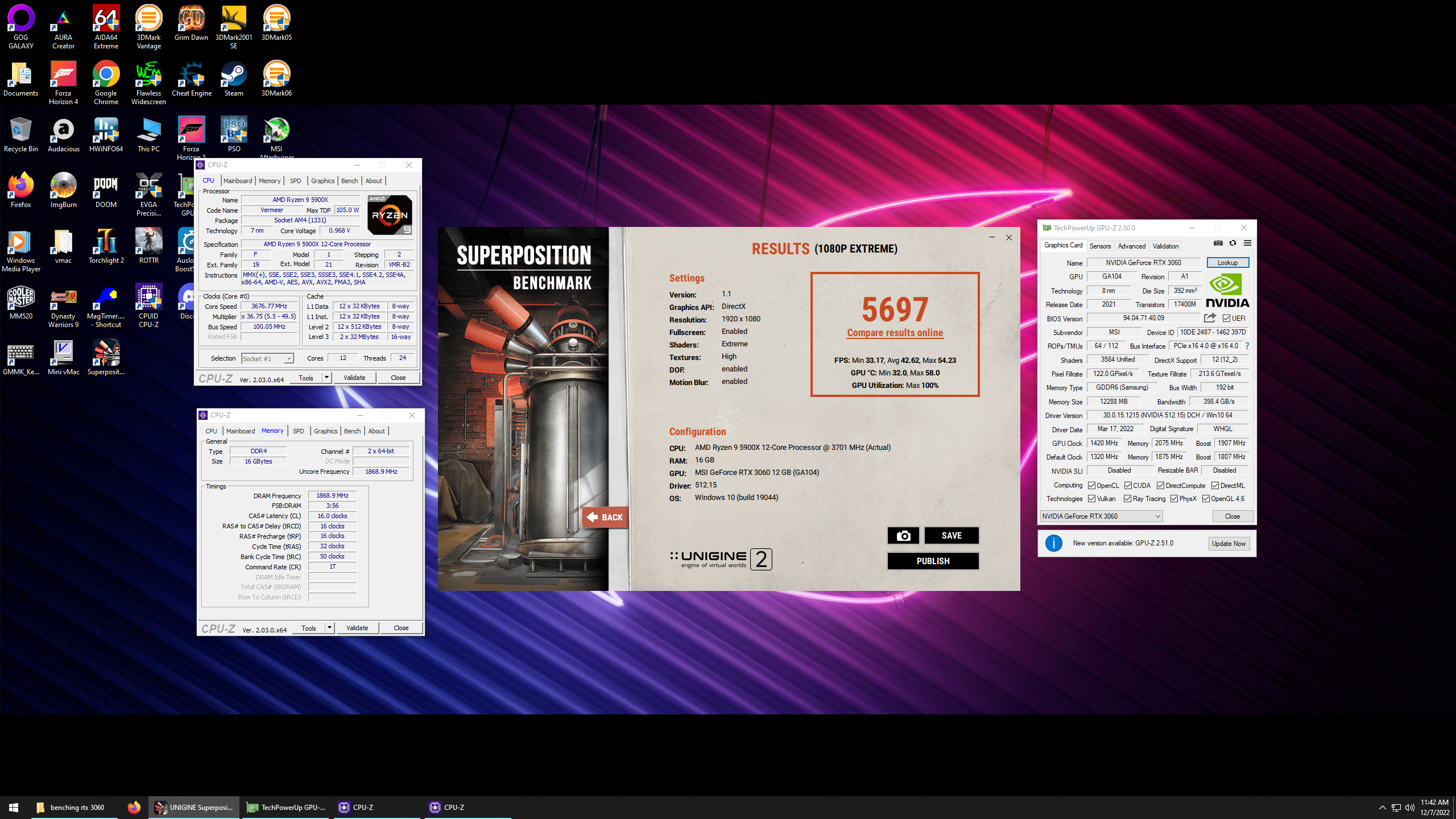Screen dimensions: 1456x819
Task: Open the Mini vMac desktop icon
Action: (63, 357)
